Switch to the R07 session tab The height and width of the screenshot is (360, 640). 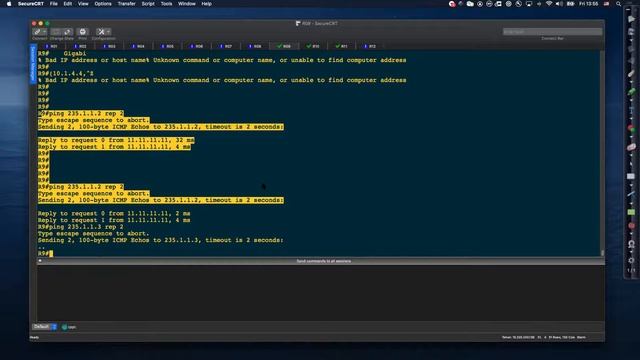pyautogui.click(x=226, y=46)
